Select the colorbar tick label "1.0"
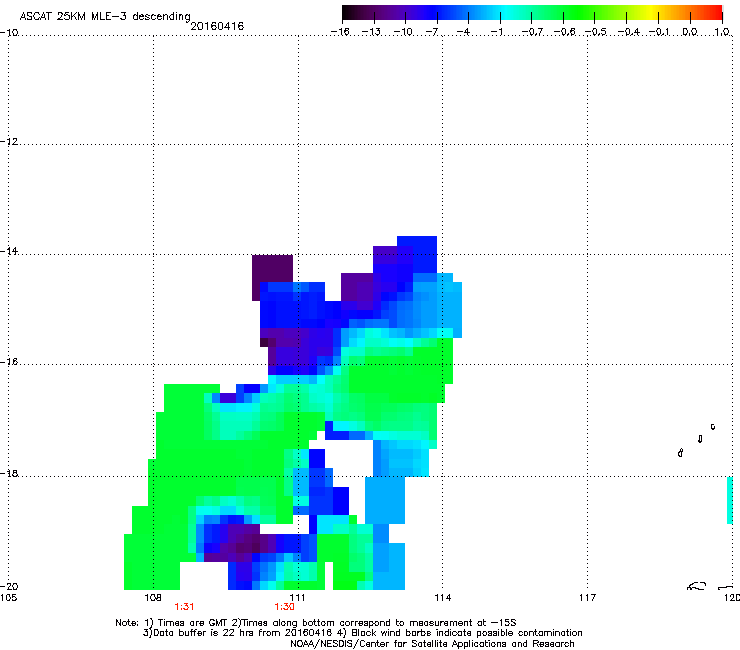The width and height of the screenshot is (740, 650). point(722,32)
